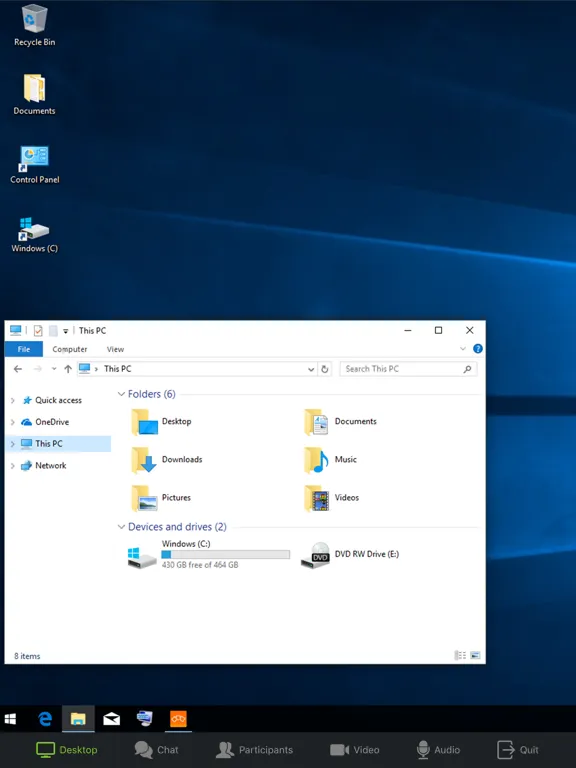Click the search magnifier icon
The height and width of the screenshot is (768, 576).
click(467, 369)
